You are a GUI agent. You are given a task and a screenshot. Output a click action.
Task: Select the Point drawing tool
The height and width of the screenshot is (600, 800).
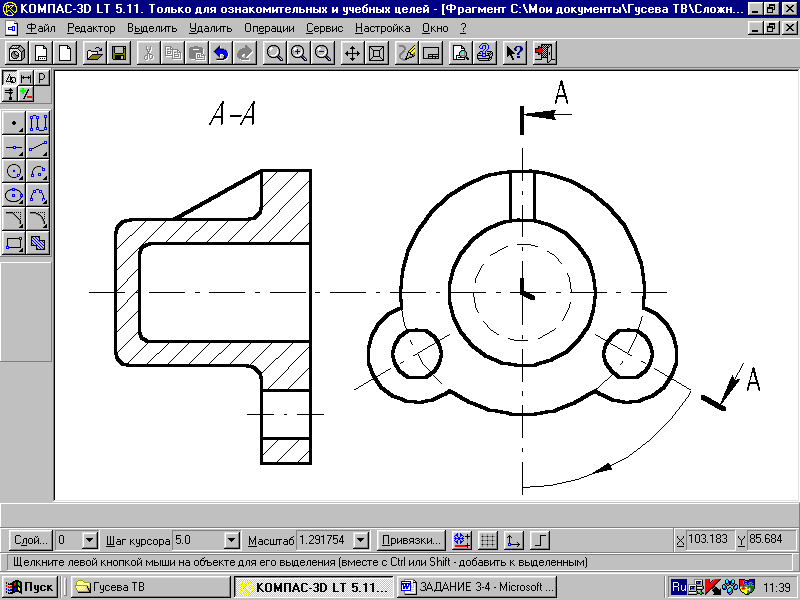[14, 123]
